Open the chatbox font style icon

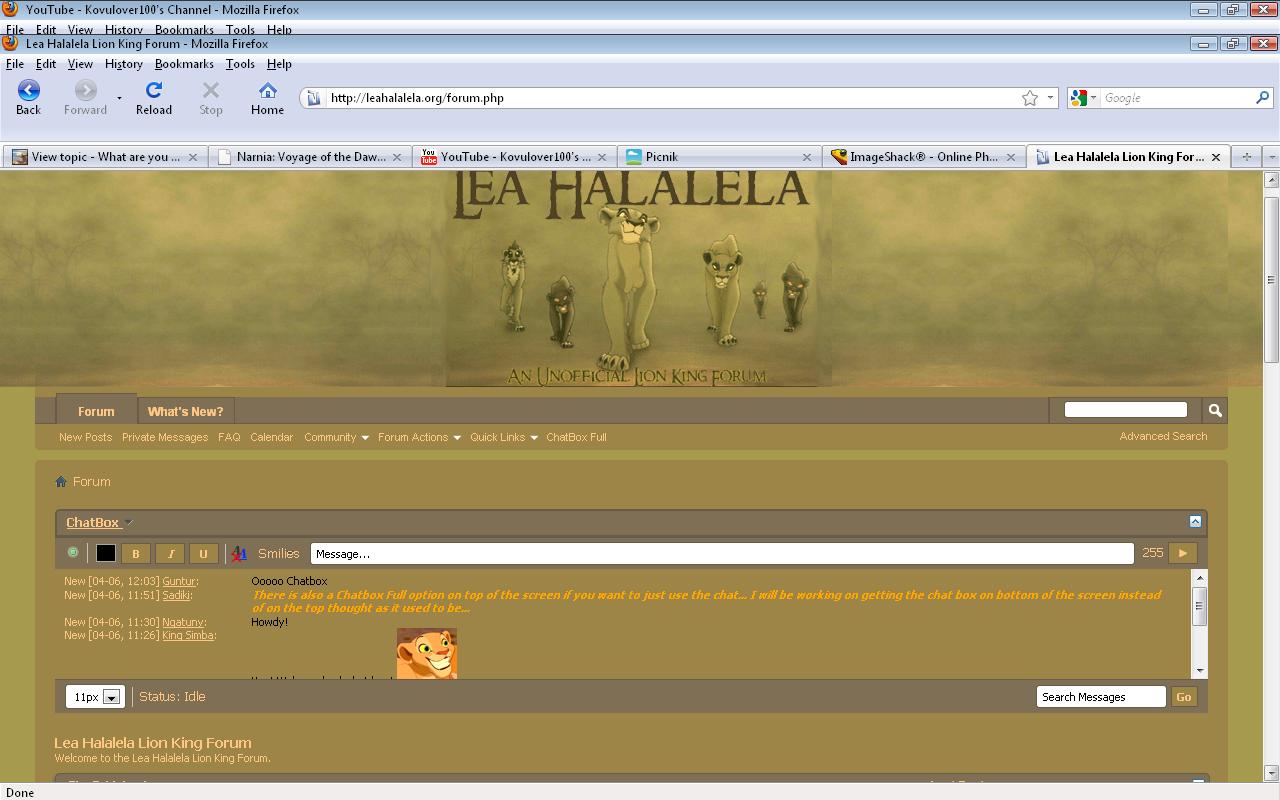tap(239, 553)
